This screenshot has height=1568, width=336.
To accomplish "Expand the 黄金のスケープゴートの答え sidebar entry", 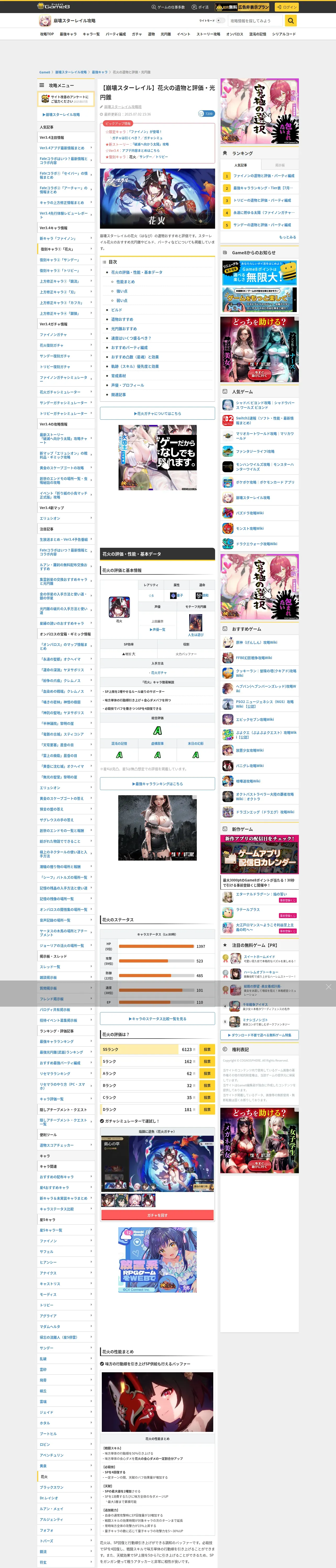I will pos(66,799).
